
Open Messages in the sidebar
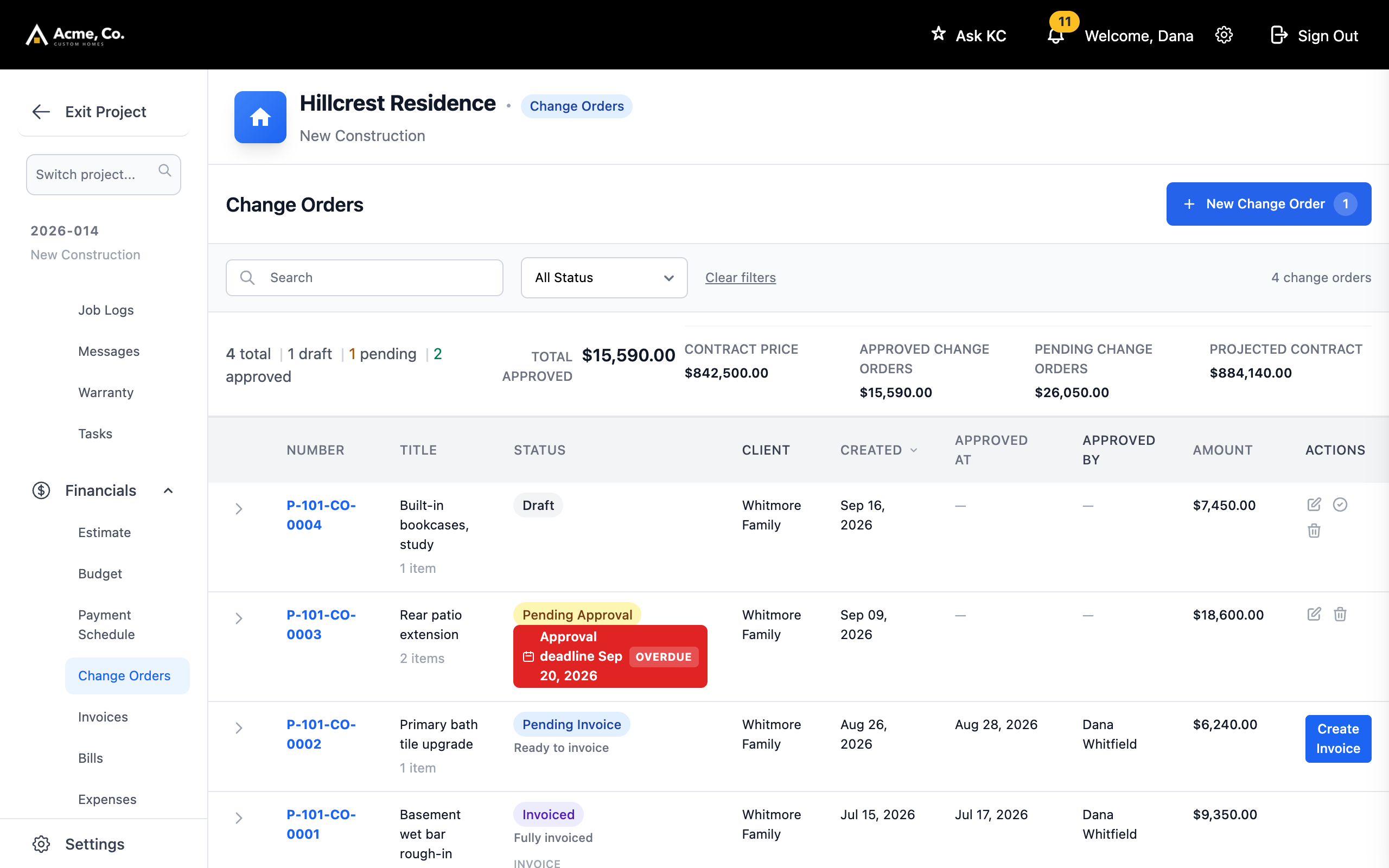[109, 352]
